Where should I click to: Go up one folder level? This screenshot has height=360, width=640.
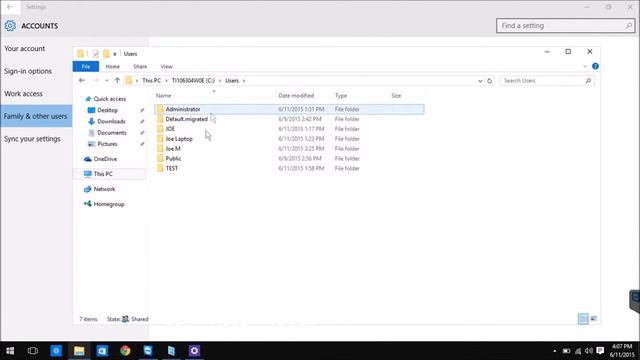117,81
